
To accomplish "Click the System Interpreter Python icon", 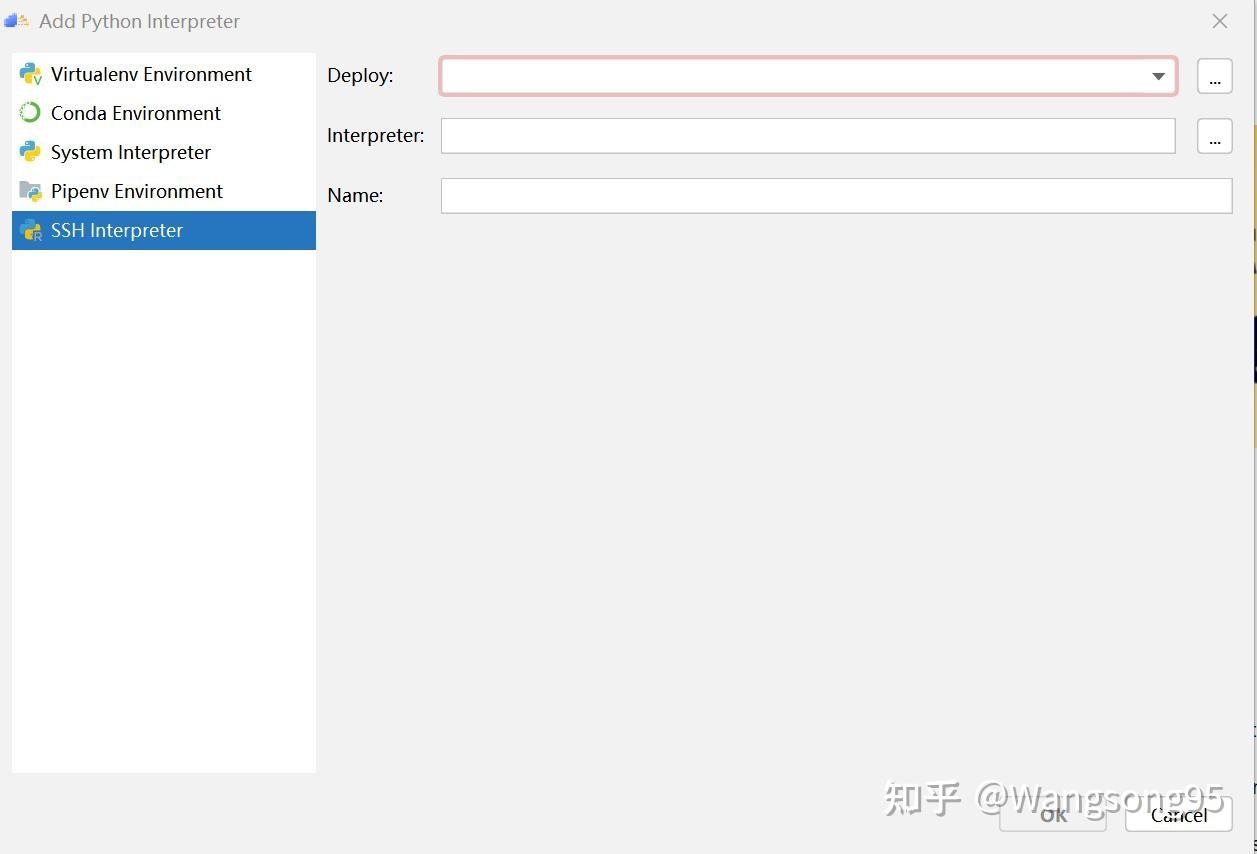I will pyautogui.click(x=31, y=152).
